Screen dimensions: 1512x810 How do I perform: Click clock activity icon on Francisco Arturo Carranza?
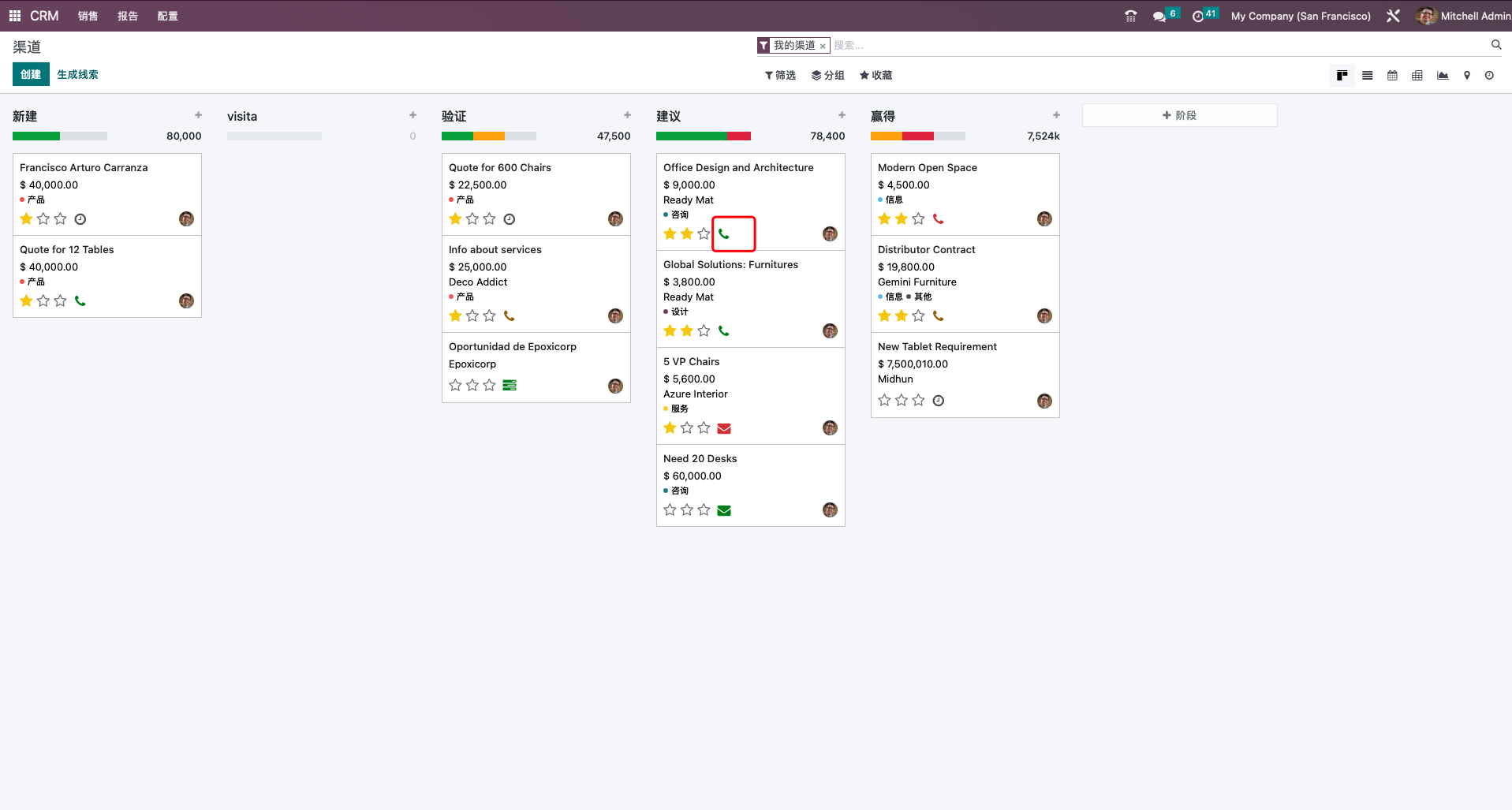80,219
